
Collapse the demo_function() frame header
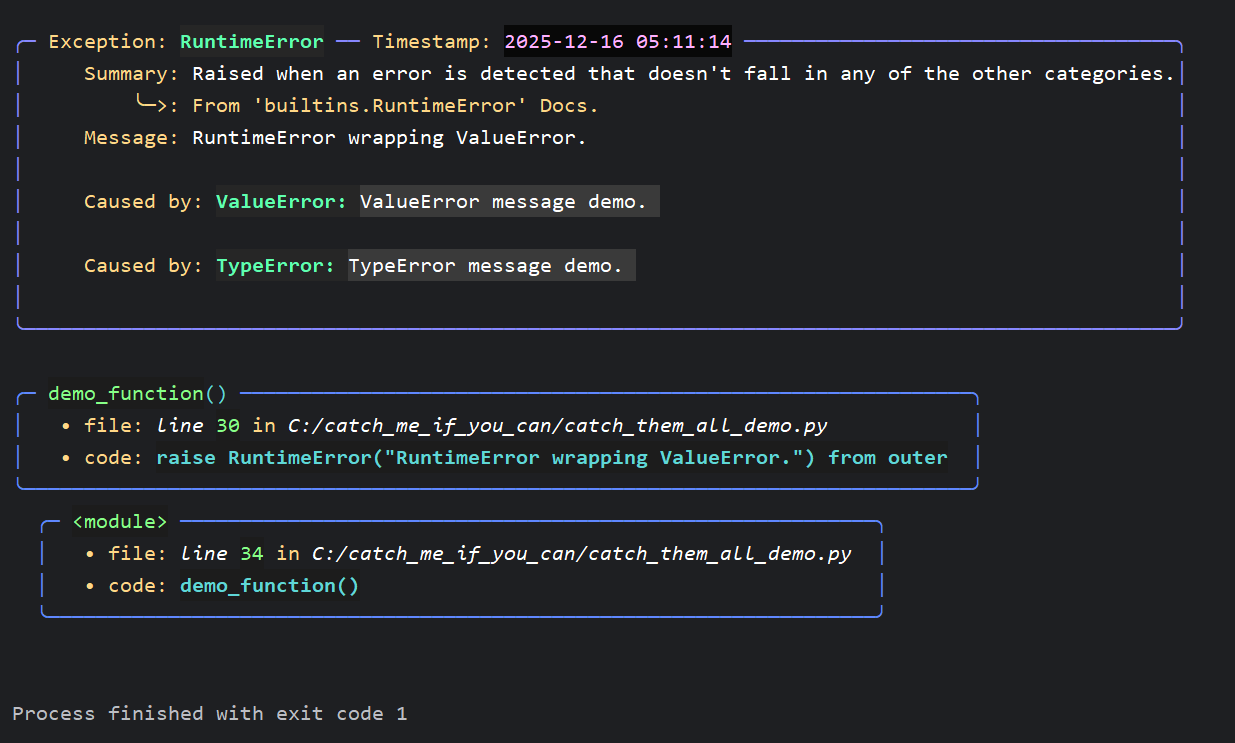click(x=137, y=393)
